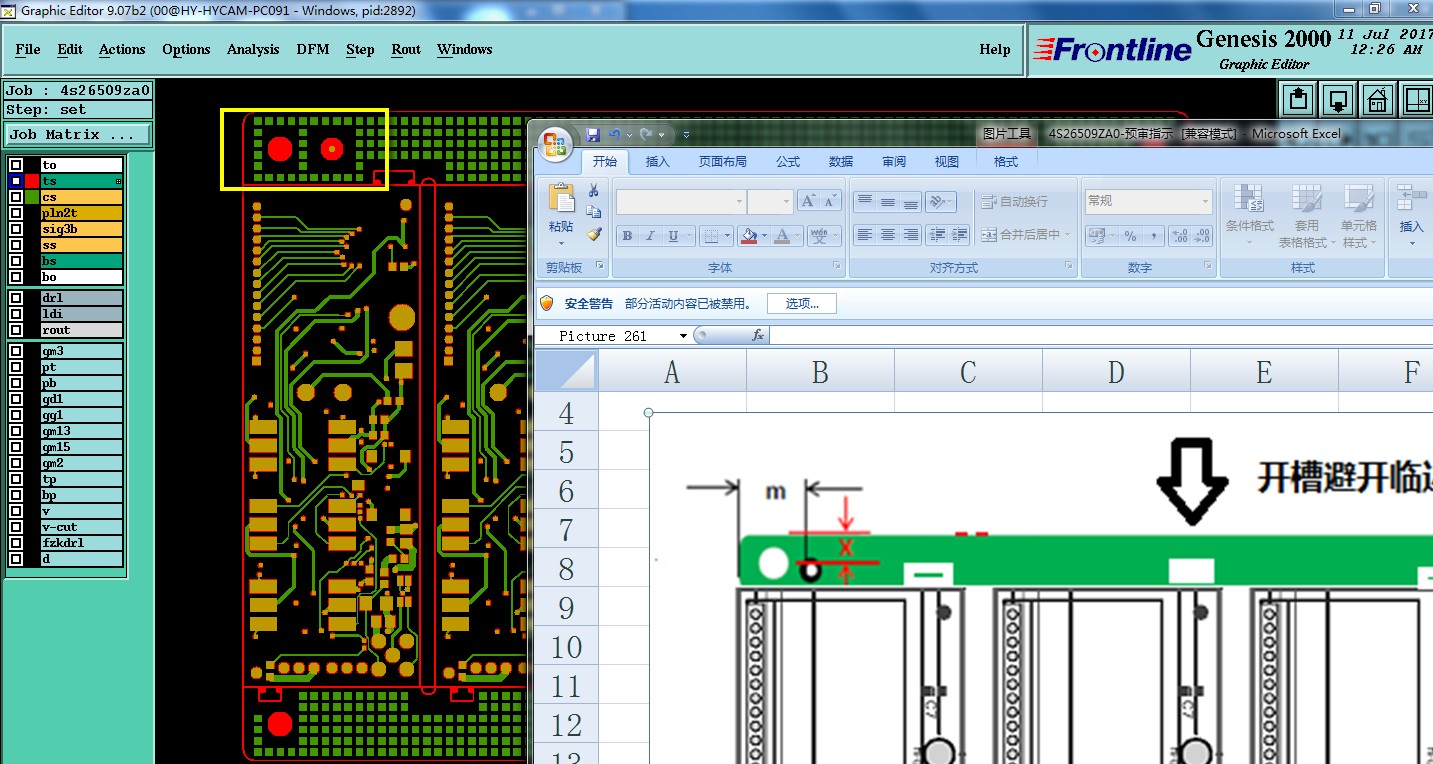Open the Rout menu in Genesis
Image resolution: width=1433 pixels, height=764 pixels.
point(406,49)
